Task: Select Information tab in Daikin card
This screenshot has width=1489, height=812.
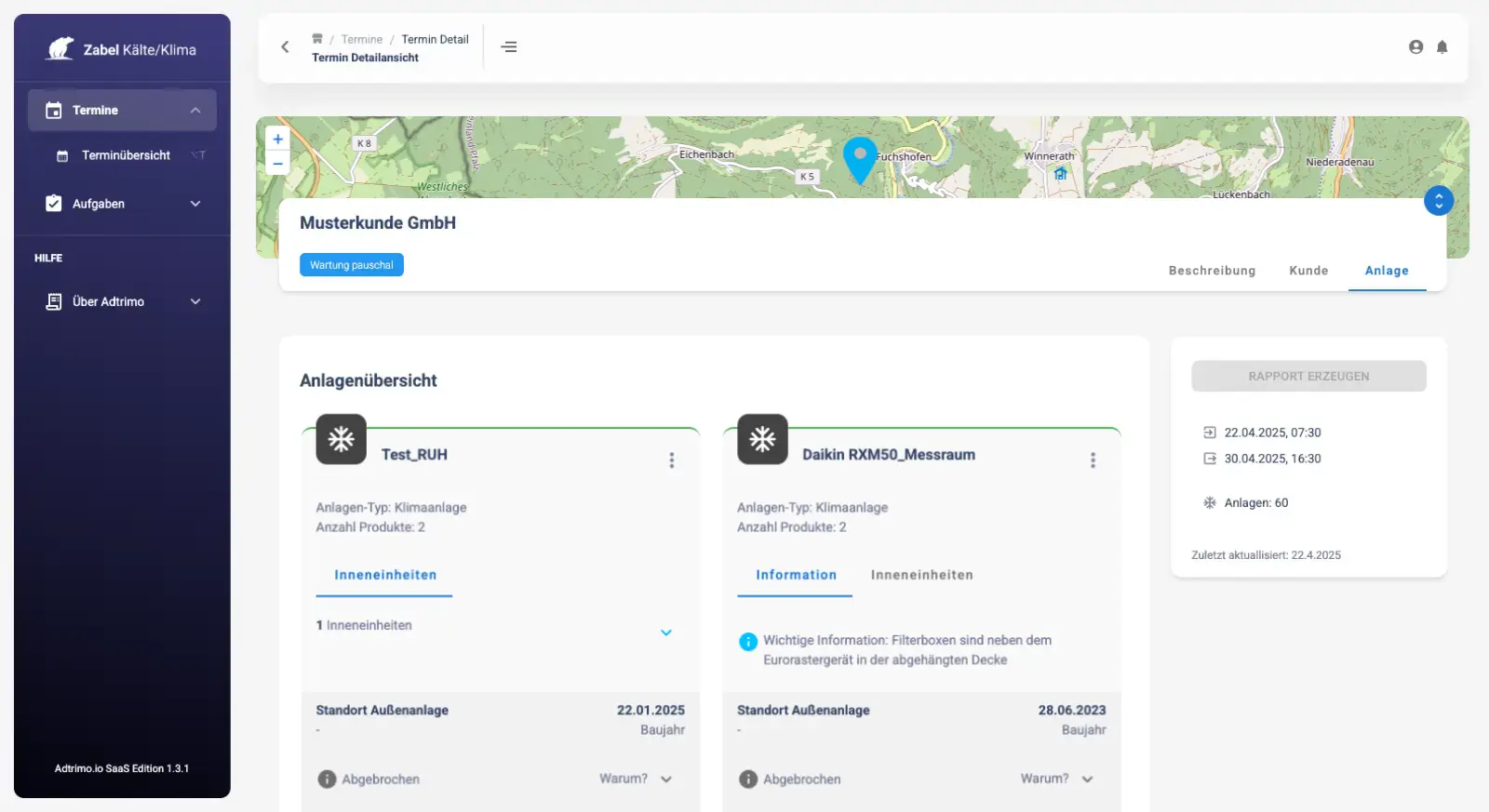Action: [796, 575]
